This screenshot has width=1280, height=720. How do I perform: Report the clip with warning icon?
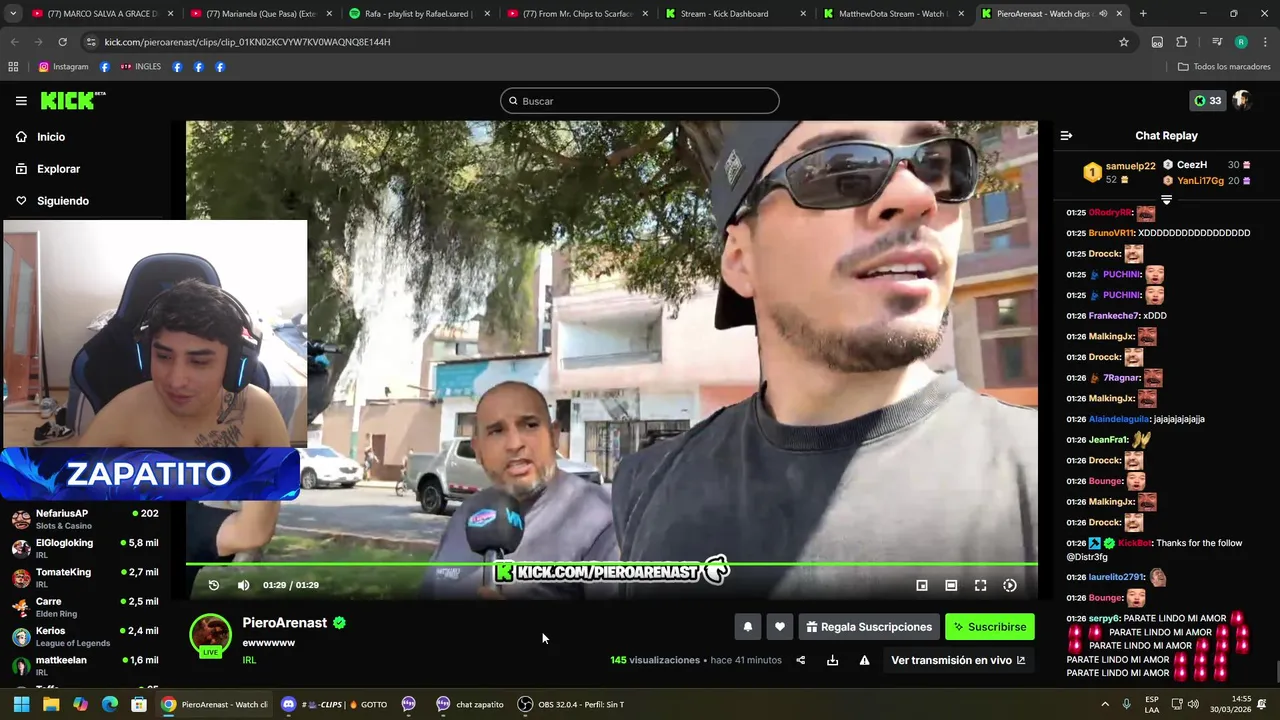pyautogui.click(x=864, y=660)
